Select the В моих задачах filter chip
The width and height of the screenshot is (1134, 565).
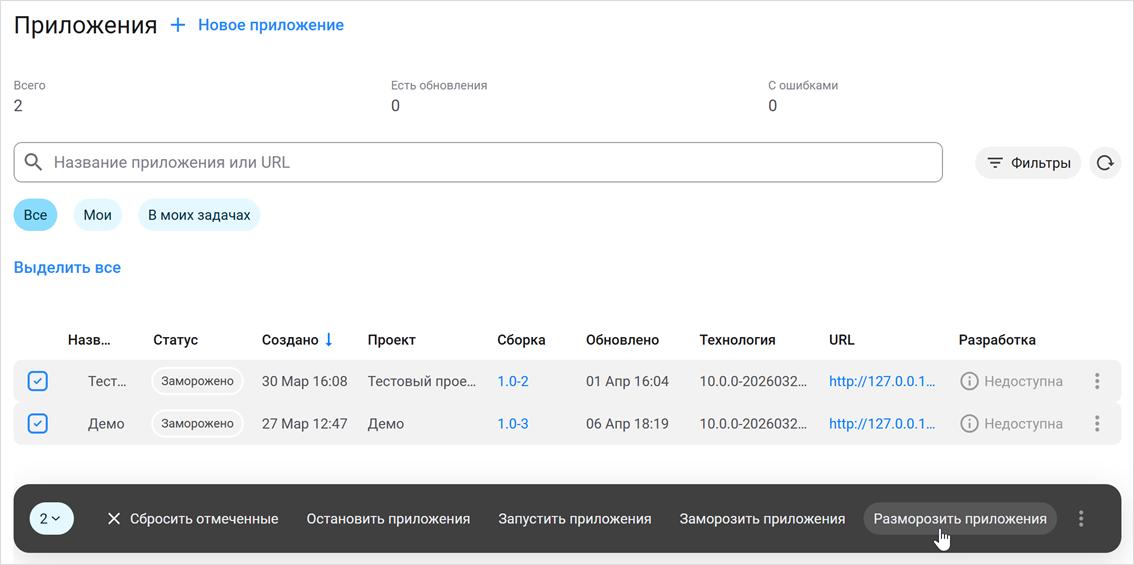199,215
